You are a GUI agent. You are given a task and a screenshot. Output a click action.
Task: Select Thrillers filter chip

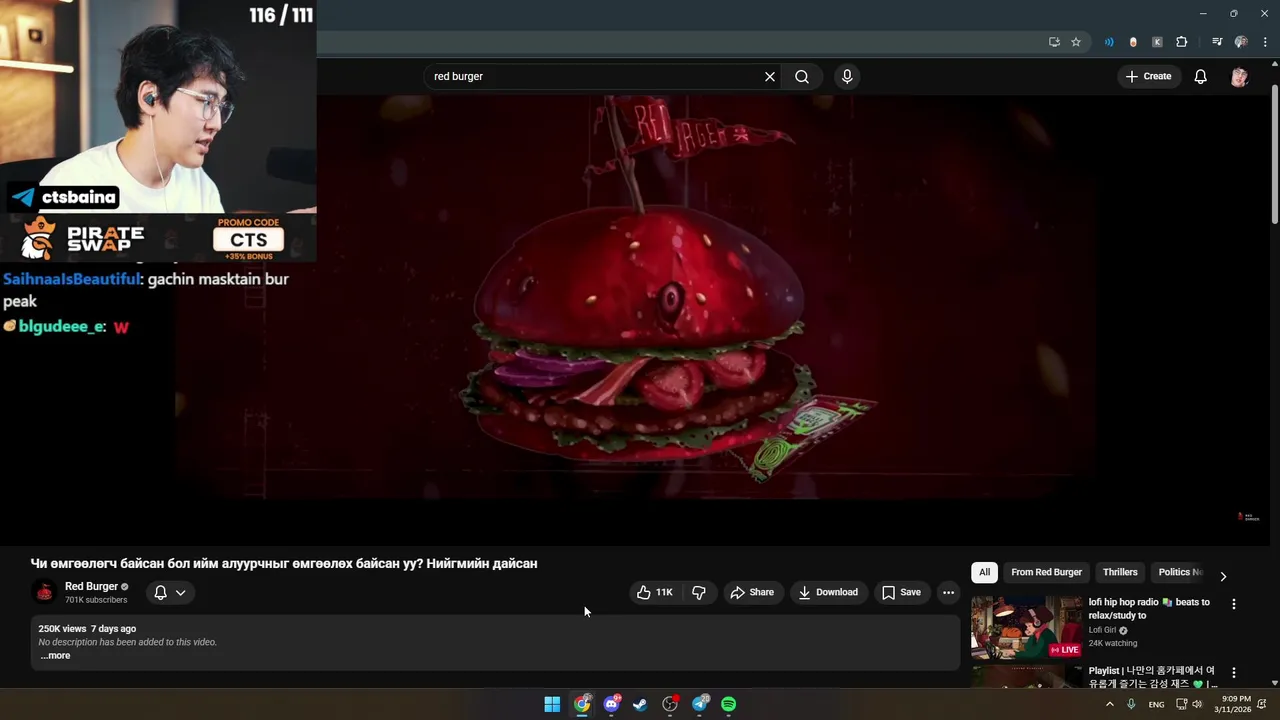tap(1120, 572)
